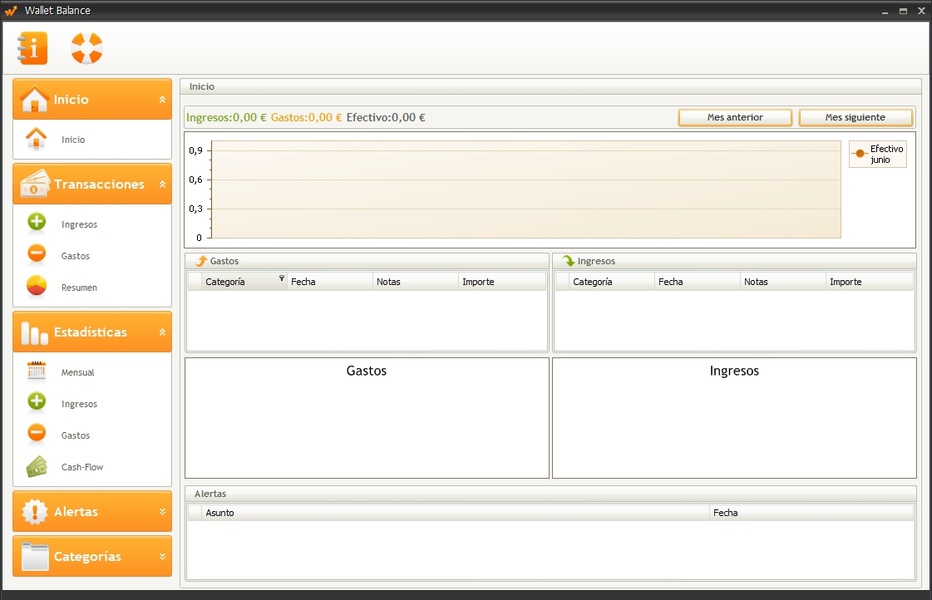This screenshot has width=932, height=600.
Task: Expand the Categorías sidebar section
Action: click(x=162, y=557)
